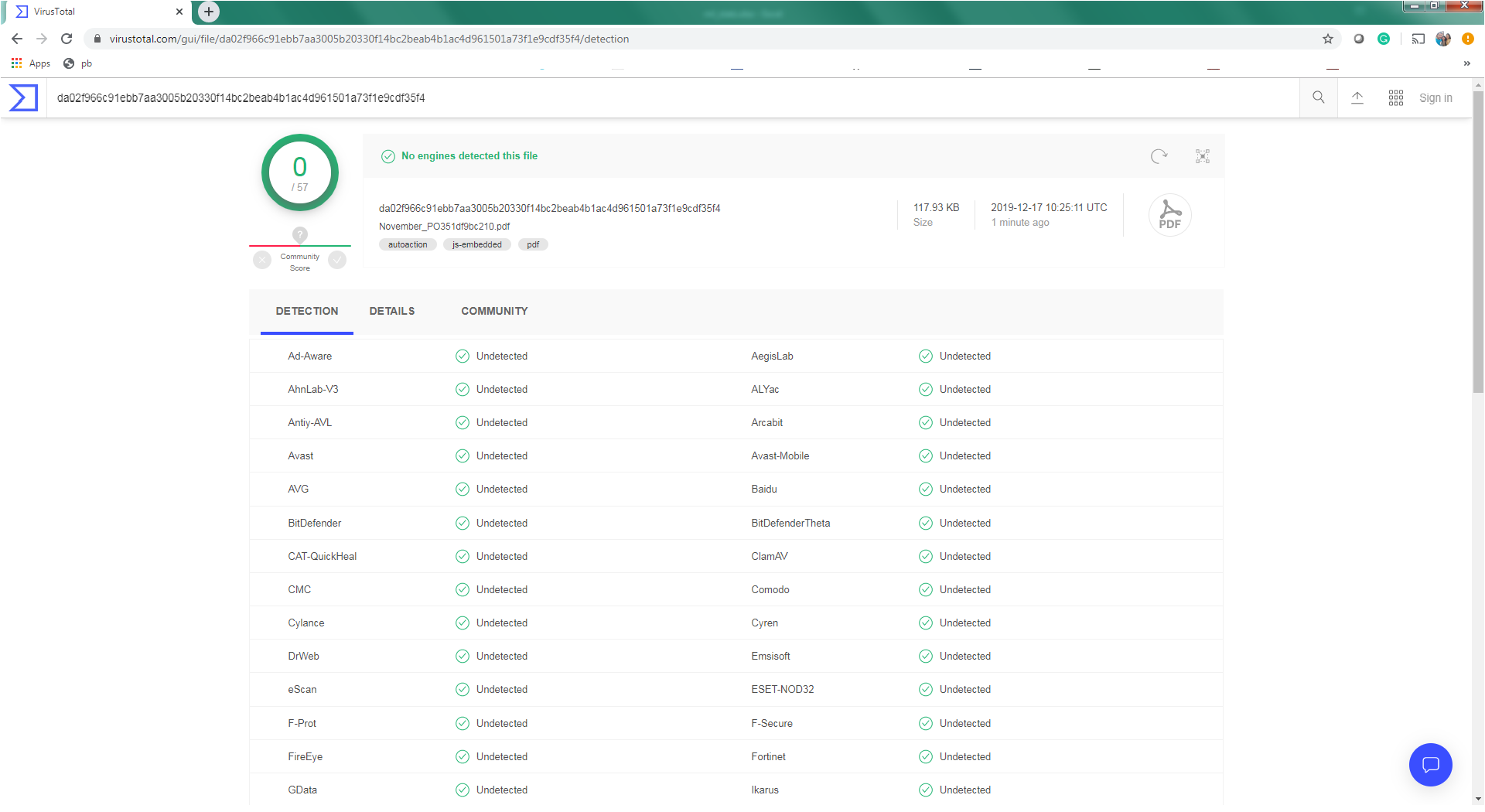Click the similar files graph icon
1485x812 pixels.
coord(1203,156)
